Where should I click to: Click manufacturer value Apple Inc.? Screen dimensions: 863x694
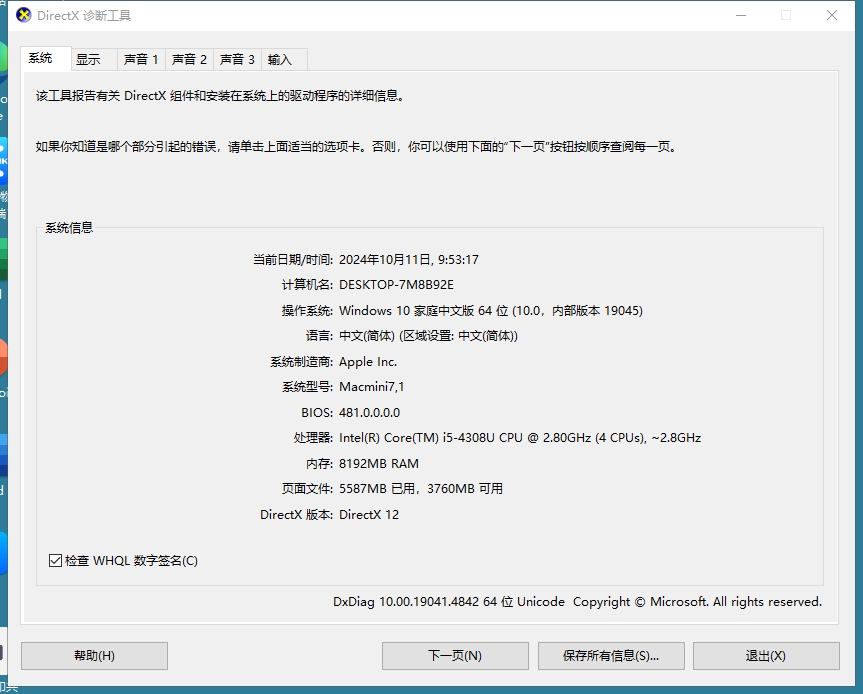pos(368,362)
